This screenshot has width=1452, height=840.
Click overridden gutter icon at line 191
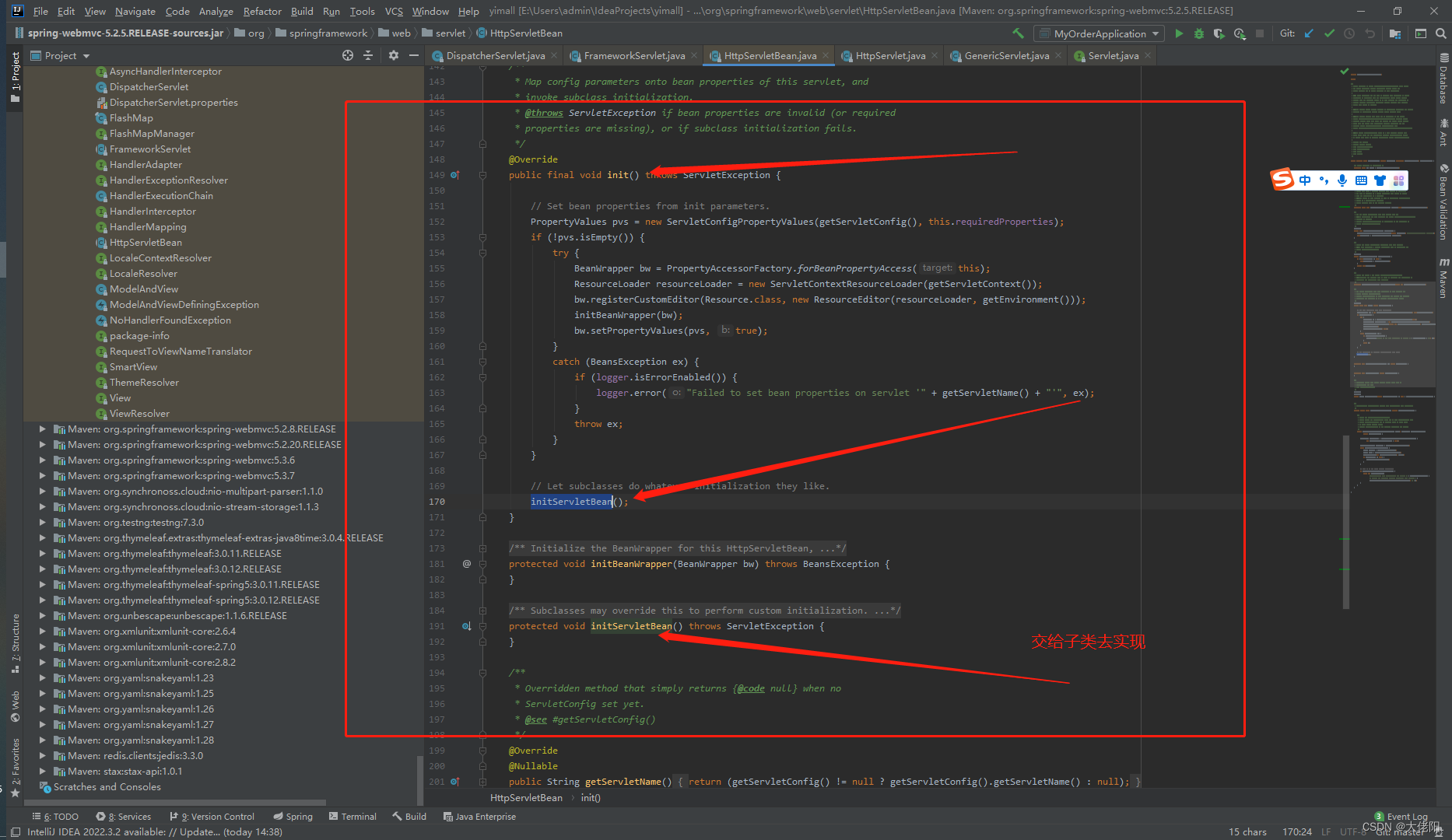(x=467, y=626)
